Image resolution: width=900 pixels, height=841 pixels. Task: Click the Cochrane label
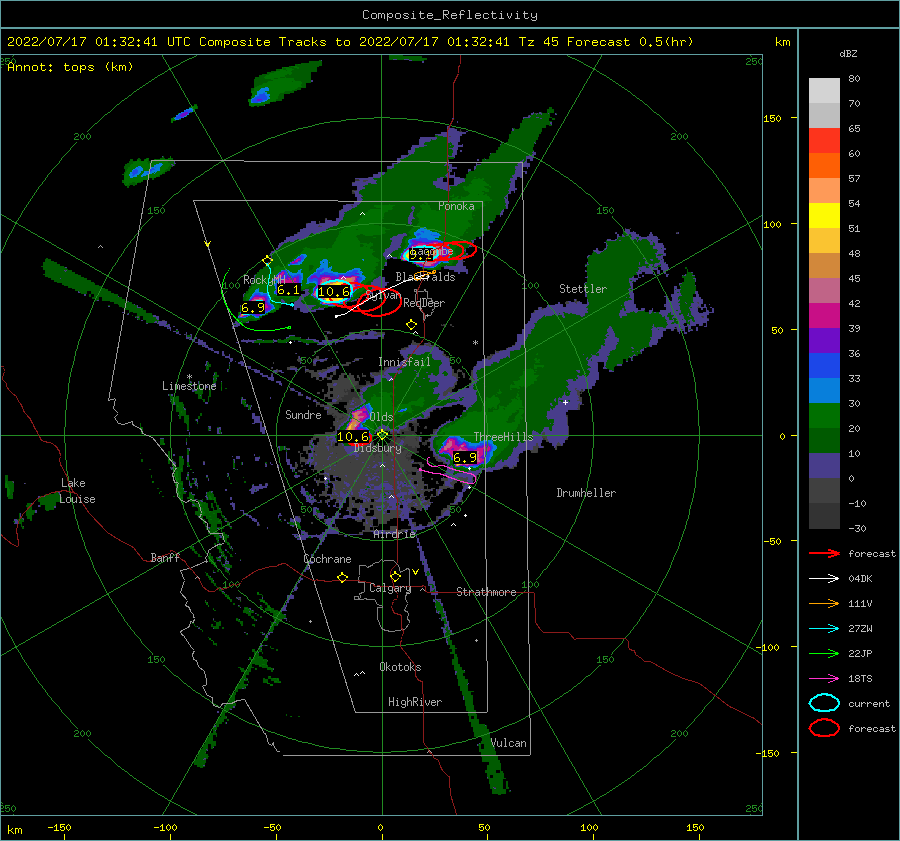(x=327, y=559)
